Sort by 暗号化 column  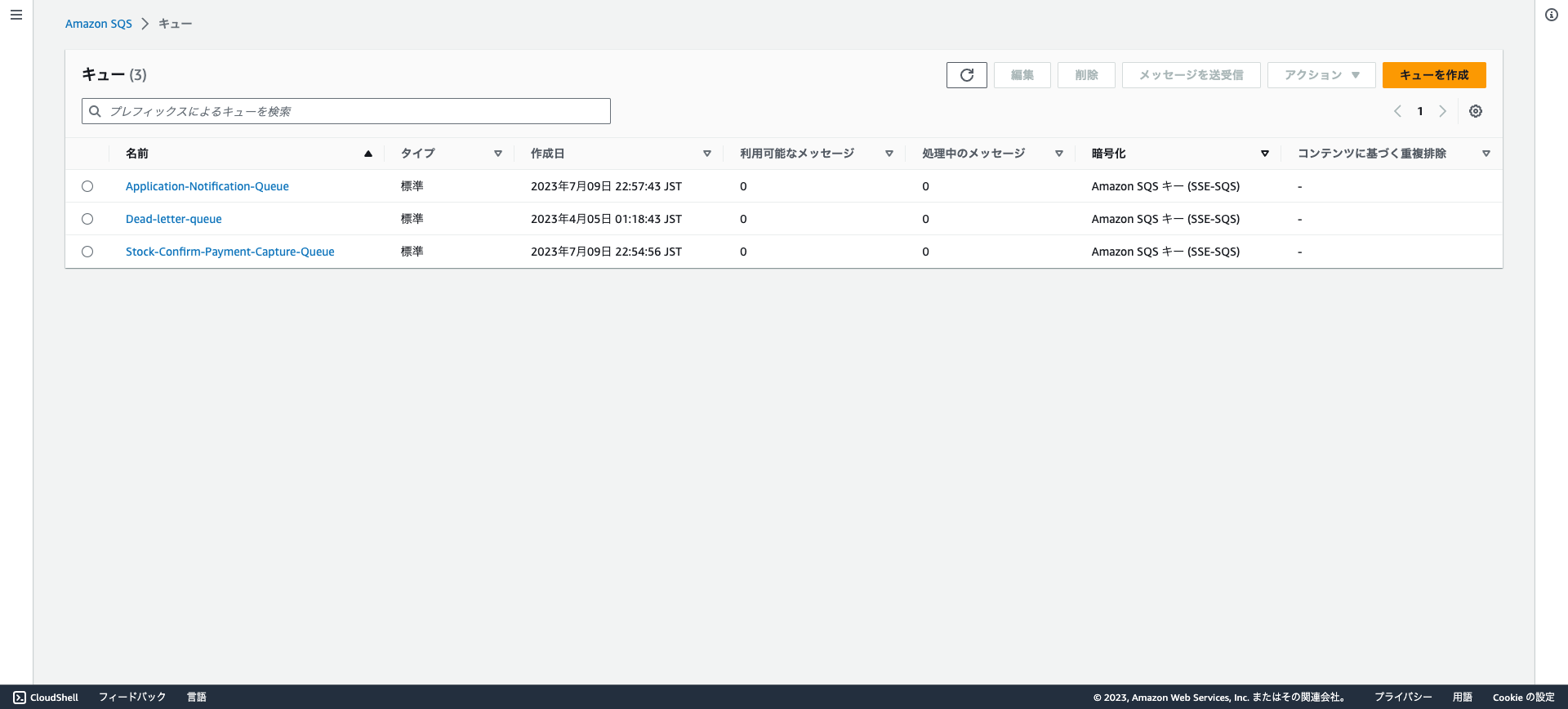pos(1265,154)
